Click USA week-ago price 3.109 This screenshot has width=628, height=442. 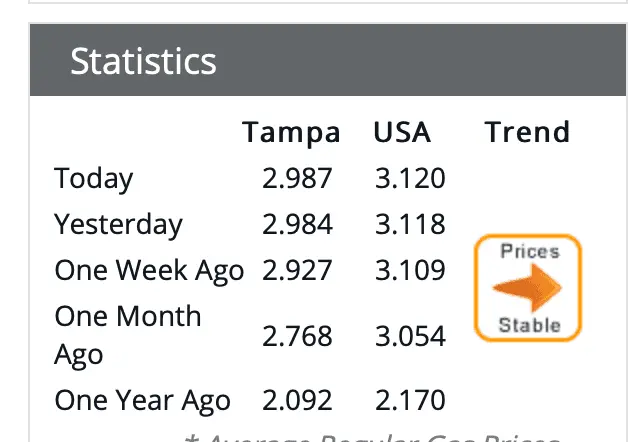pyautogui.click(x=410, y=270)
